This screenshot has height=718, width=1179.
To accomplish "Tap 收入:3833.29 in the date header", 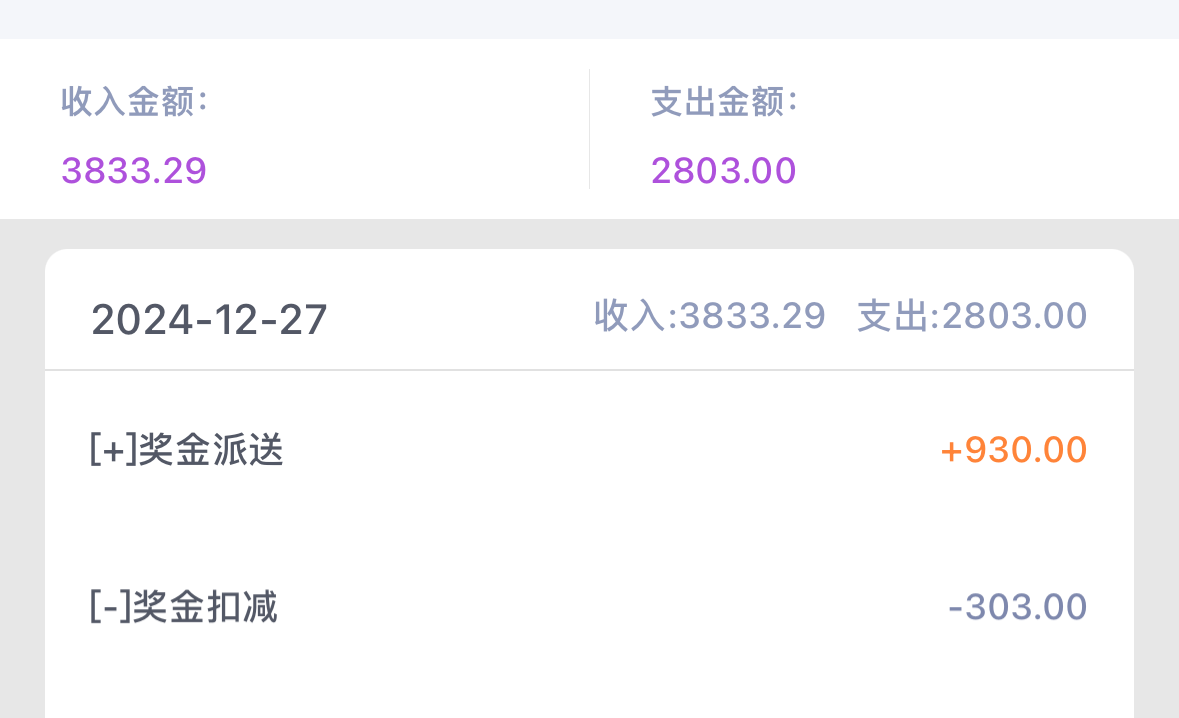I will click(x=710, y=316).
